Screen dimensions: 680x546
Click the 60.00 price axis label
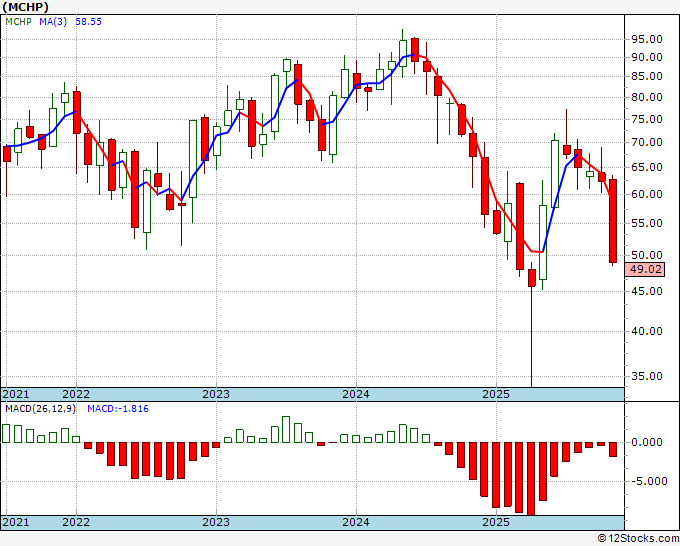pos(646,194)
